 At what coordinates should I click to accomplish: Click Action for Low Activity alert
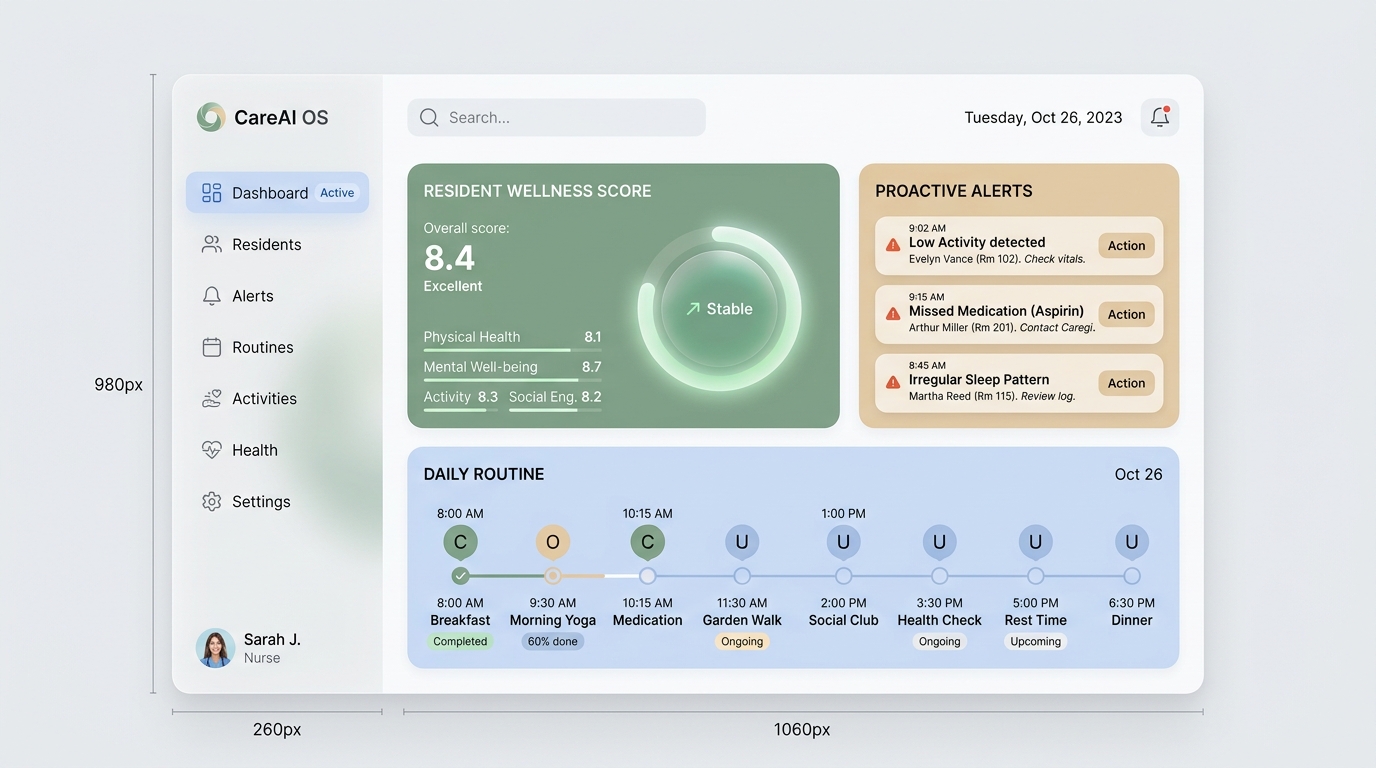1126,245
